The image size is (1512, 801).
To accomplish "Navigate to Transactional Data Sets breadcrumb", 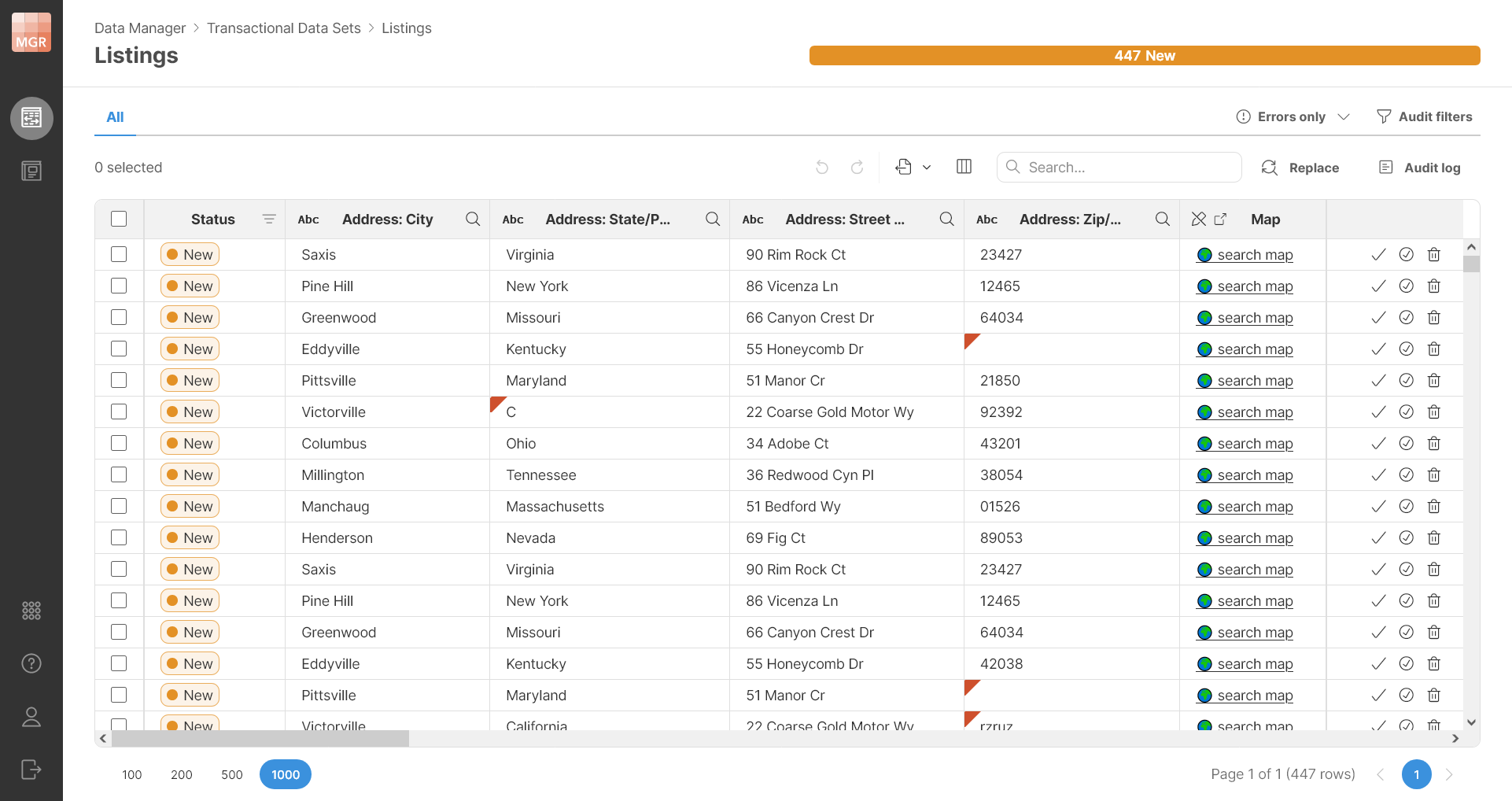I will pos(284,28).
